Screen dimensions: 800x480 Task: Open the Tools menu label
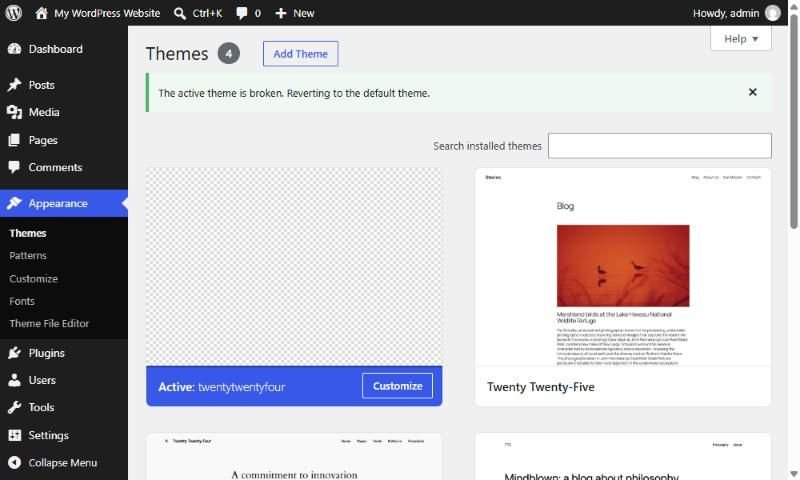pos(41,407)
